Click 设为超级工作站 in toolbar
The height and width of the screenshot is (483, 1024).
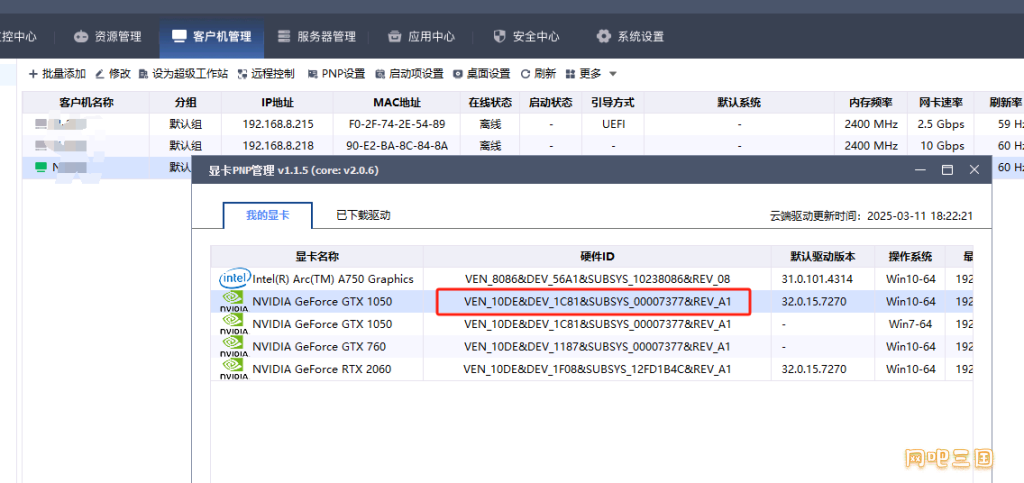[184, 74]
